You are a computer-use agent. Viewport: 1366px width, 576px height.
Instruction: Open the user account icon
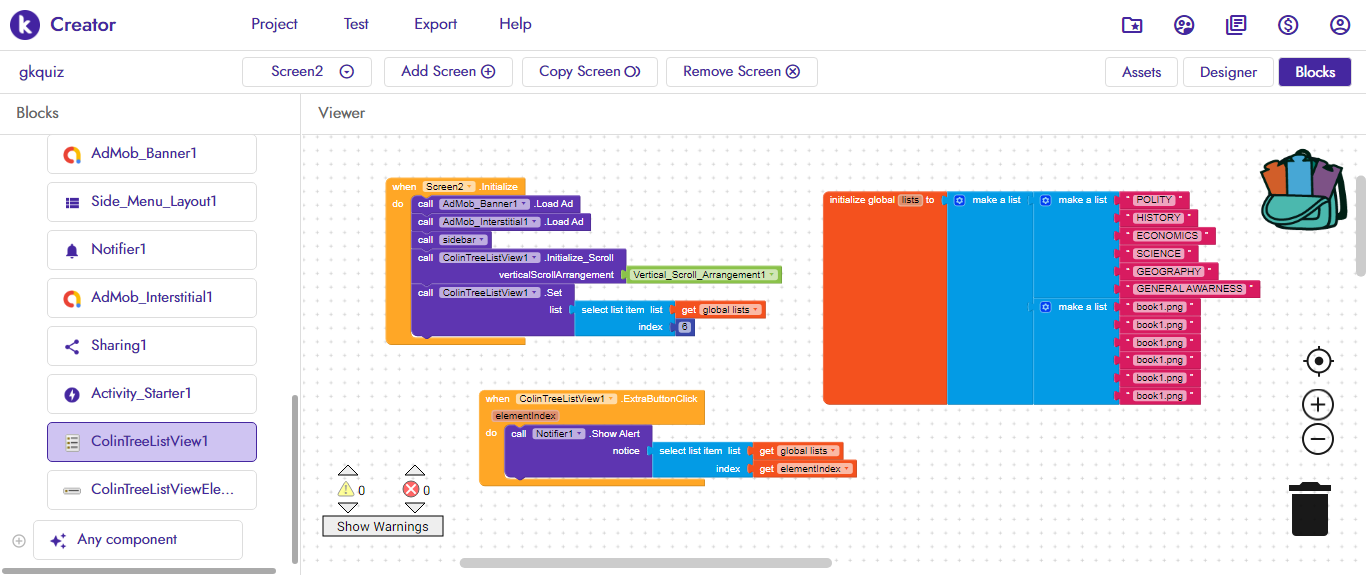(1340, 25)
